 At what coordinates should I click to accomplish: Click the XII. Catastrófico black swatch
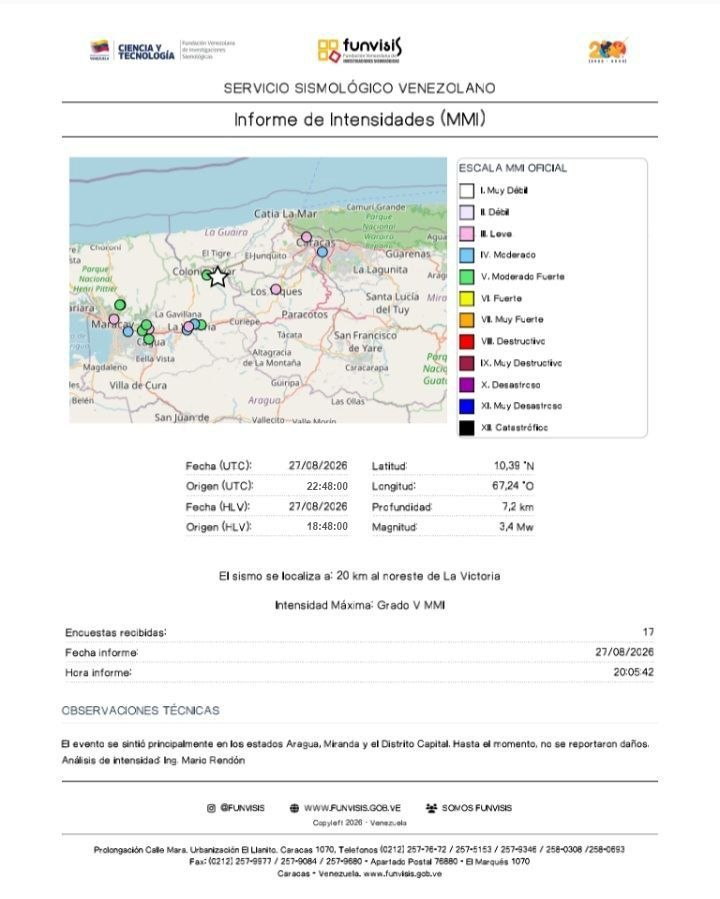click(467, 428)
